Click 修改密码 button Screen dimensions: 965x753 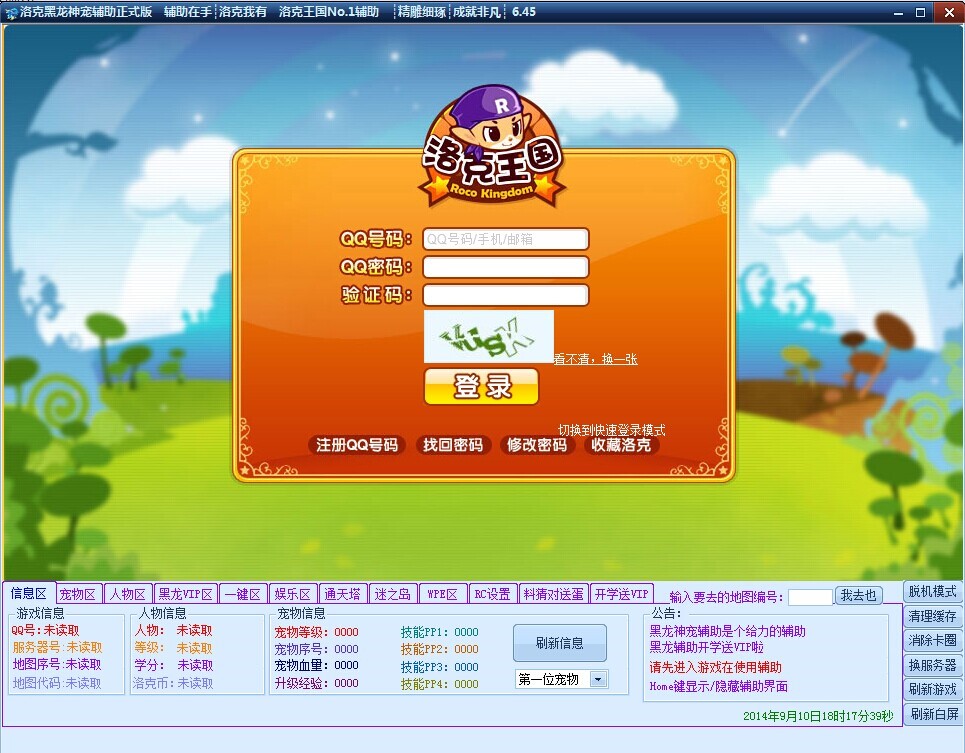[537, 445]
